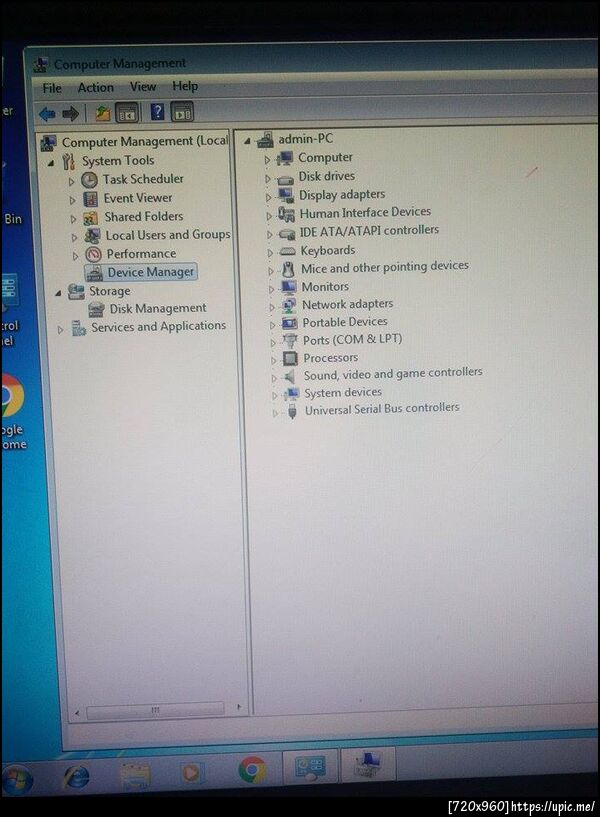The width and height of the screenshot is (600, 817).
Task: Select the Shared Folders icon
Action: [x=91, y=218]
